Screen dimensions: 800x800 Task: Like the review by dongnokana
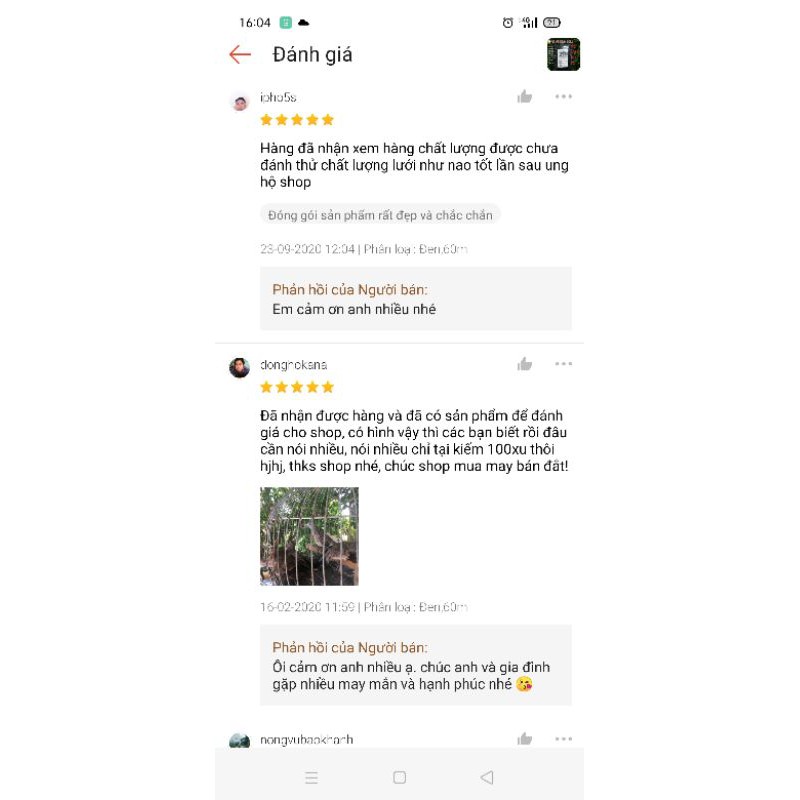(x=524, y=364)
